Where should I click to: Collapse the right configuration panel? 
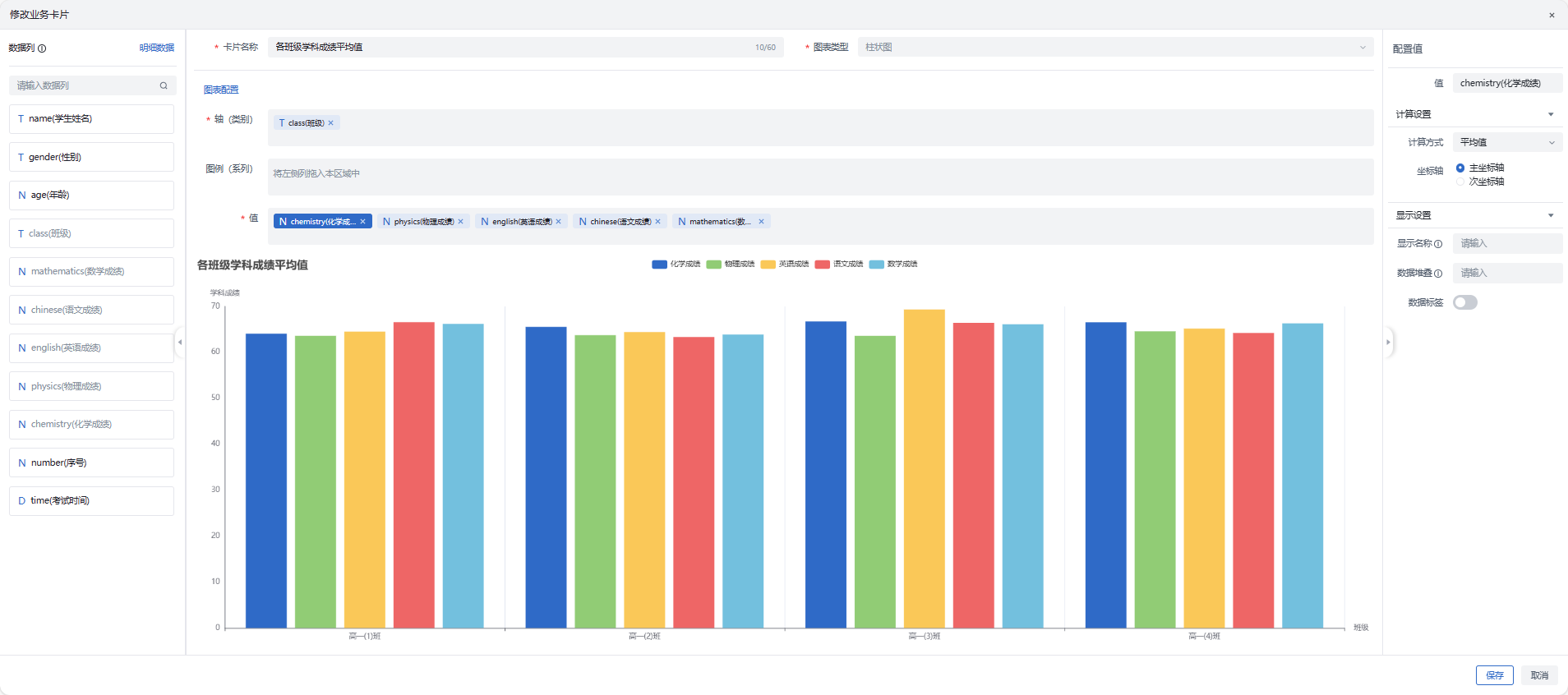coord(1389,342)
